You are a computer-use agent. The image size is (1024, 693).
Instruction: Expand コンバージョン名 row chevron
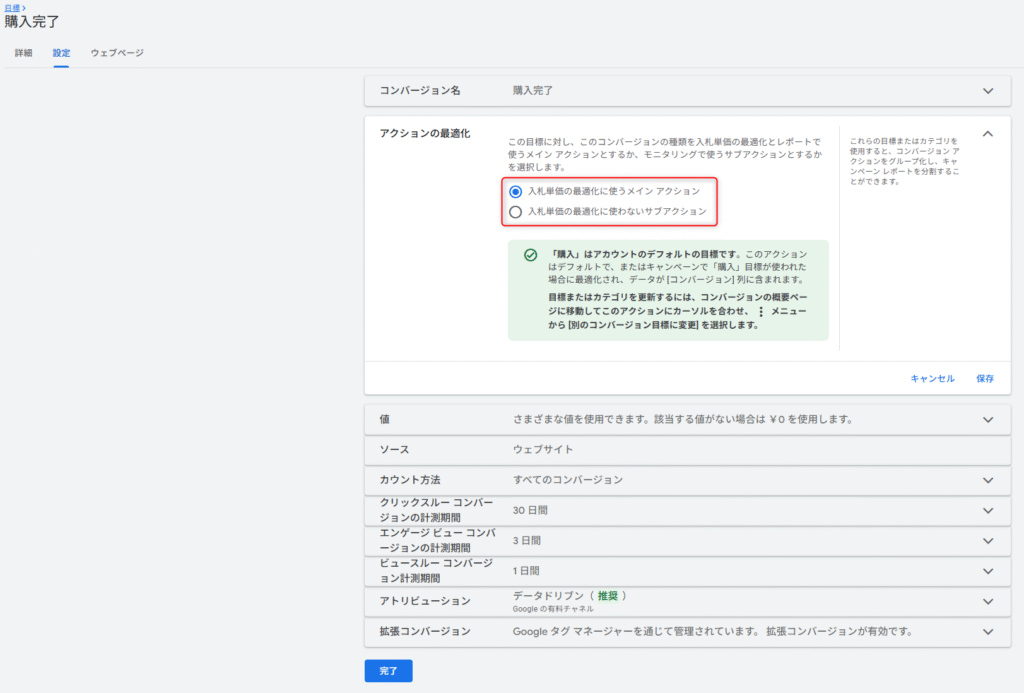pyautogui.click(x=987, y=91)
